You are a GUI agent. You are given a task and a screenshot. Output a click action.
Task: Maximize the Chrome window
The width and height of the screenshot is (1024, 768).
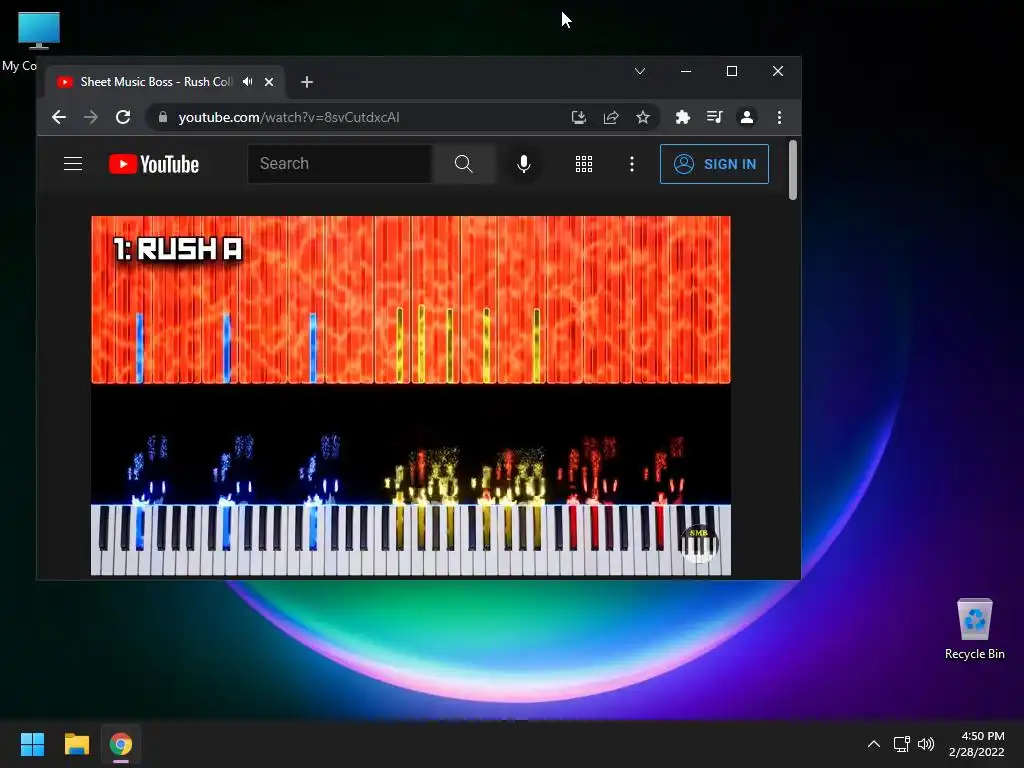(732, 71)
